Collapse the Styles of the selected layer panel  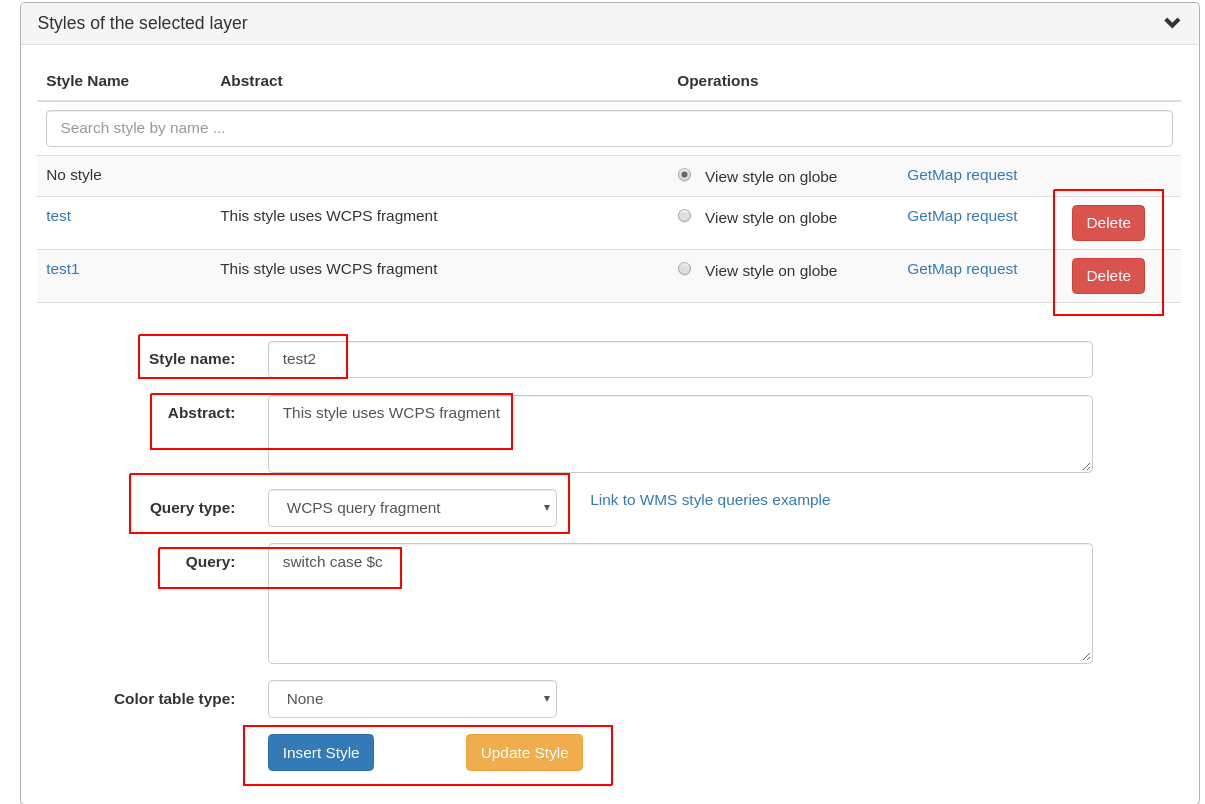pos(1171,23)
